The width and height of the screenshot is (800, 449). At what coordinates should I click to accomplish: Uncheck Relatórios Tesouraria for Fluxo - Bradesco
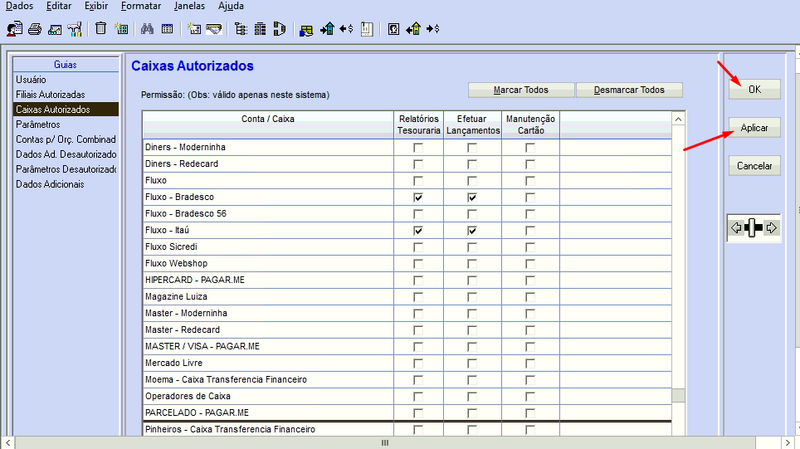coord(418,197)
